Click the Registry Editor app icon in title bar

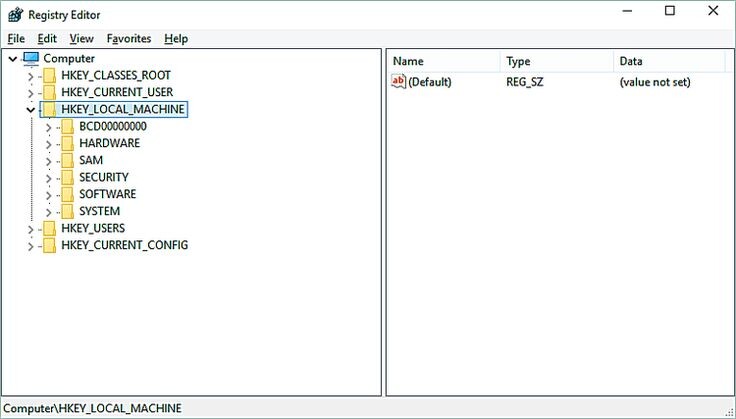(15, 15)
